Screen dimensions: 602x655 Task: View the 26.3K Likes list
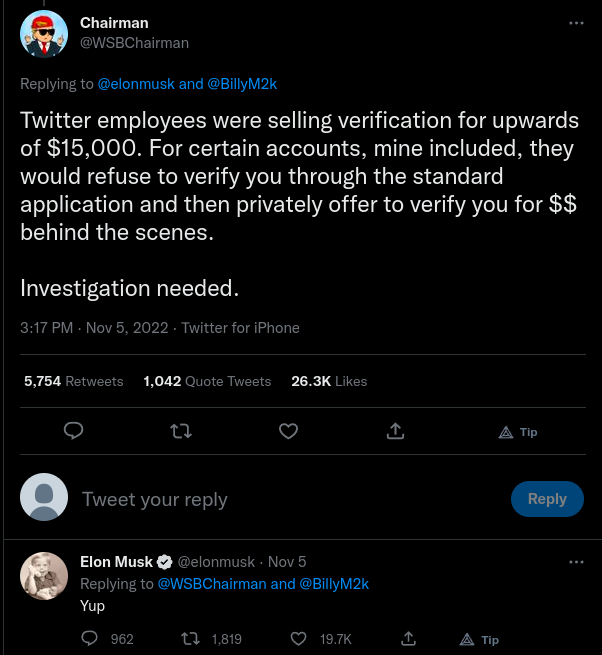tap(328, 381)
